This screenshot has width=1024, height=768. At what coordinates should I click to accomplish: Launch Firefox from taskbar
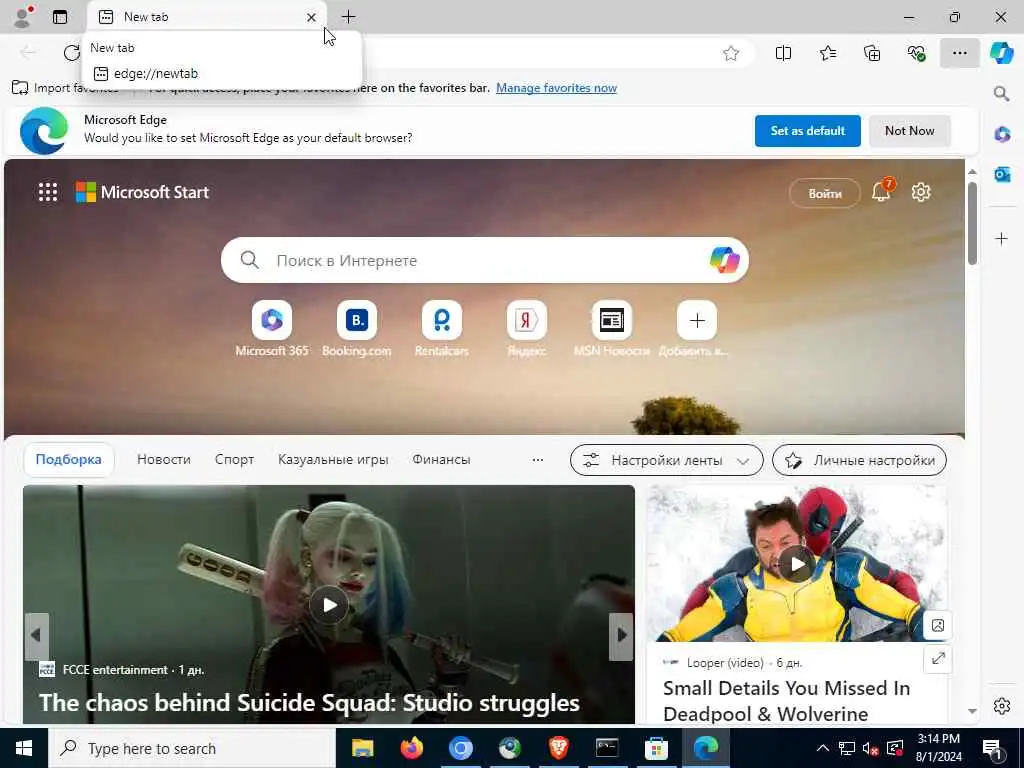pyautogui.click(x=411, y=748)
